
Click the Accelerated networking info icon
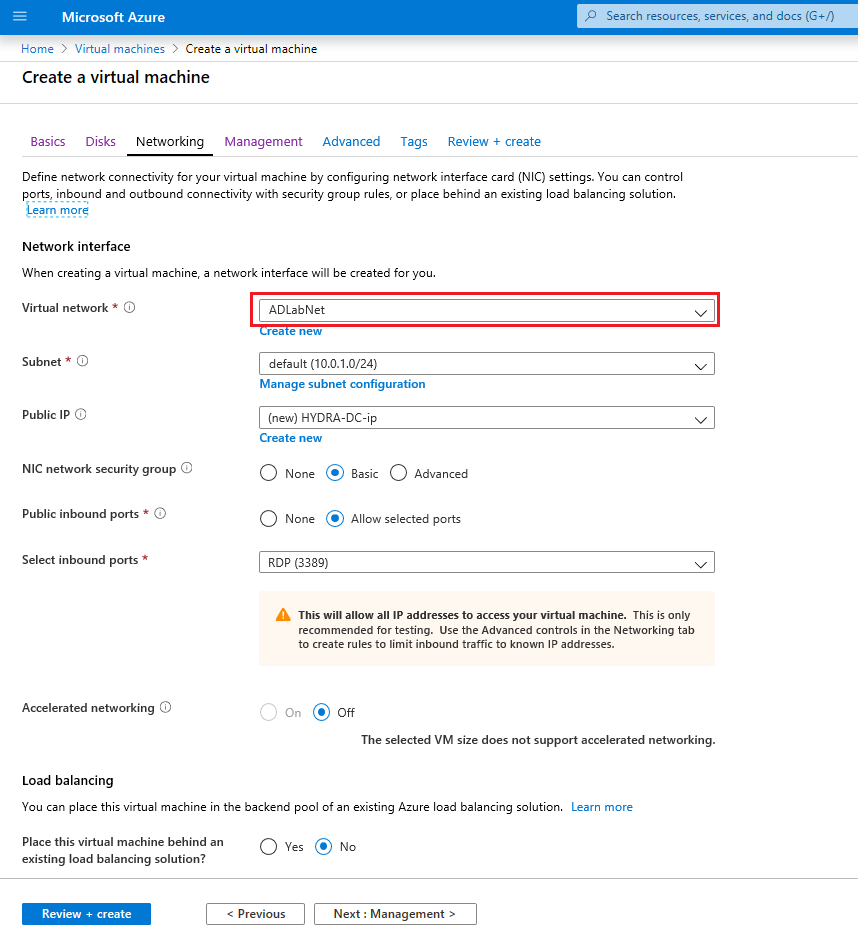coord(166,707)
